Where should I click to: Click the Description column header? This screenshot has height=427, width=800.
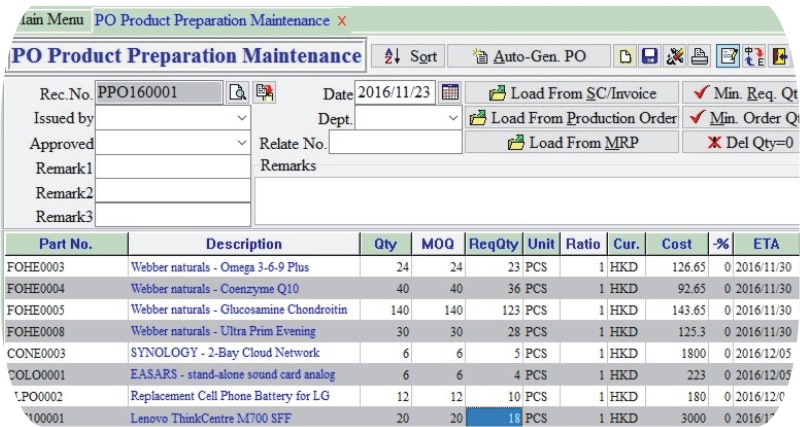coord(244,244)
